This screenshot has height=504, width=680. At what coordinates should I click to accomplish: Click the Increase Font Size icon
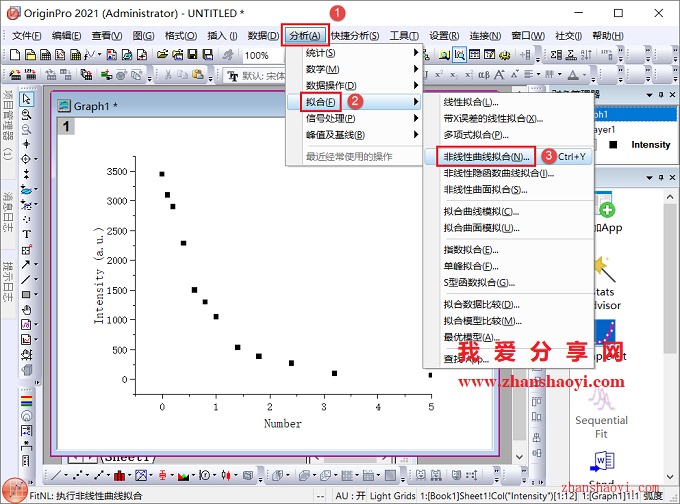tap(500, 75)
